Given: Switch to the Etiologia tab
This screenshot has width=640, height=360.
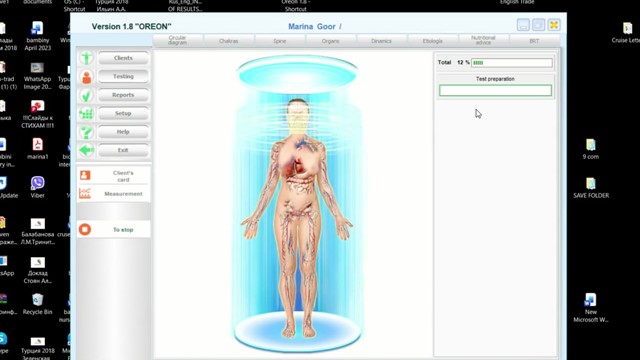Looking at the screenshot, I should 432,41.
